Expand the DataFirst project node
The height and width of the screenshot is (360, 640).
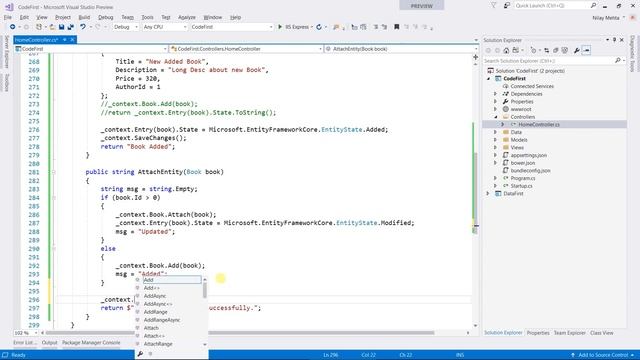(488, 193)
